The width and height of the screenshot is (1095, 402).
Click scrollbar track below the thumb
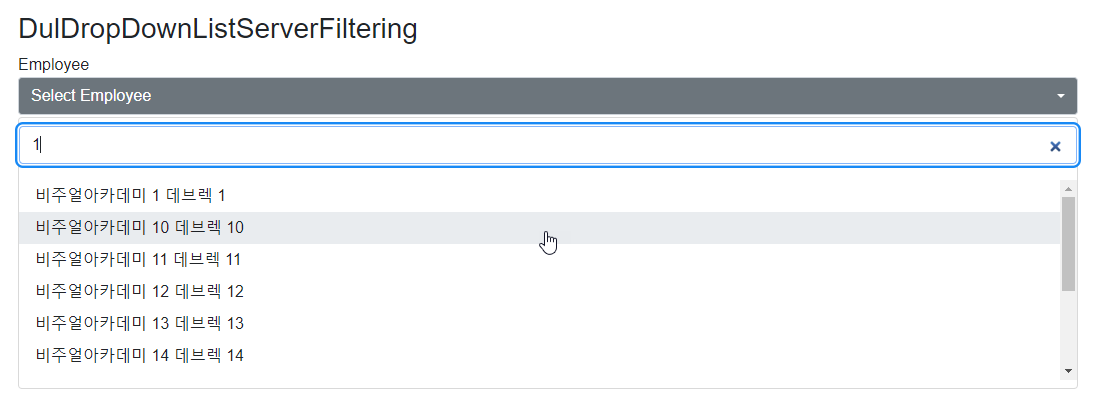[1068, 330]
